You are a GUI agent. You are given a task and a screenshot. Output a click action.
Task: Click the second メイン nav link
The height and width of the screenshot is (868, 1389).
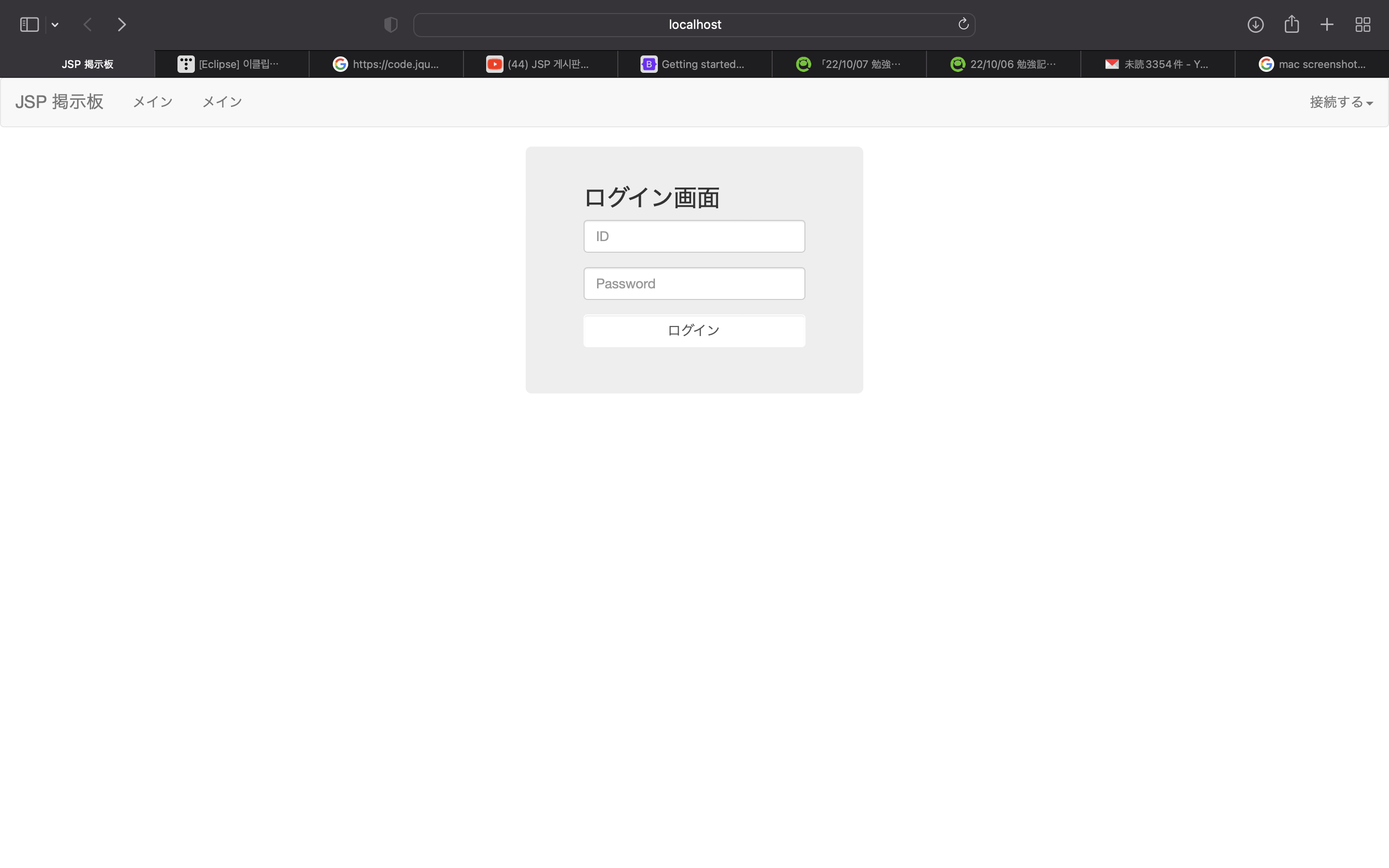click(x=222, y=102)
